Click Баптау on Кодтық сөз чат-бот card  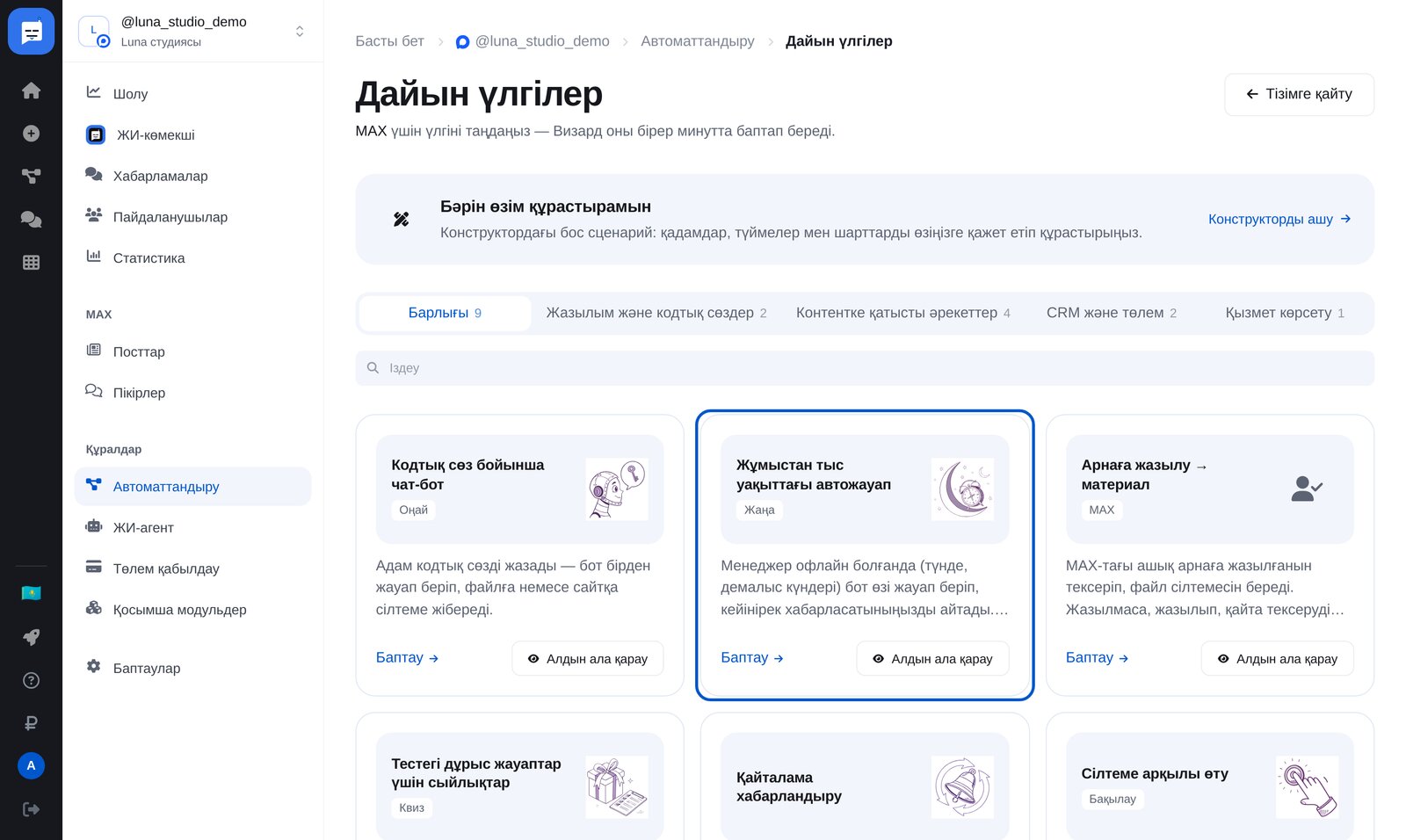407,657
